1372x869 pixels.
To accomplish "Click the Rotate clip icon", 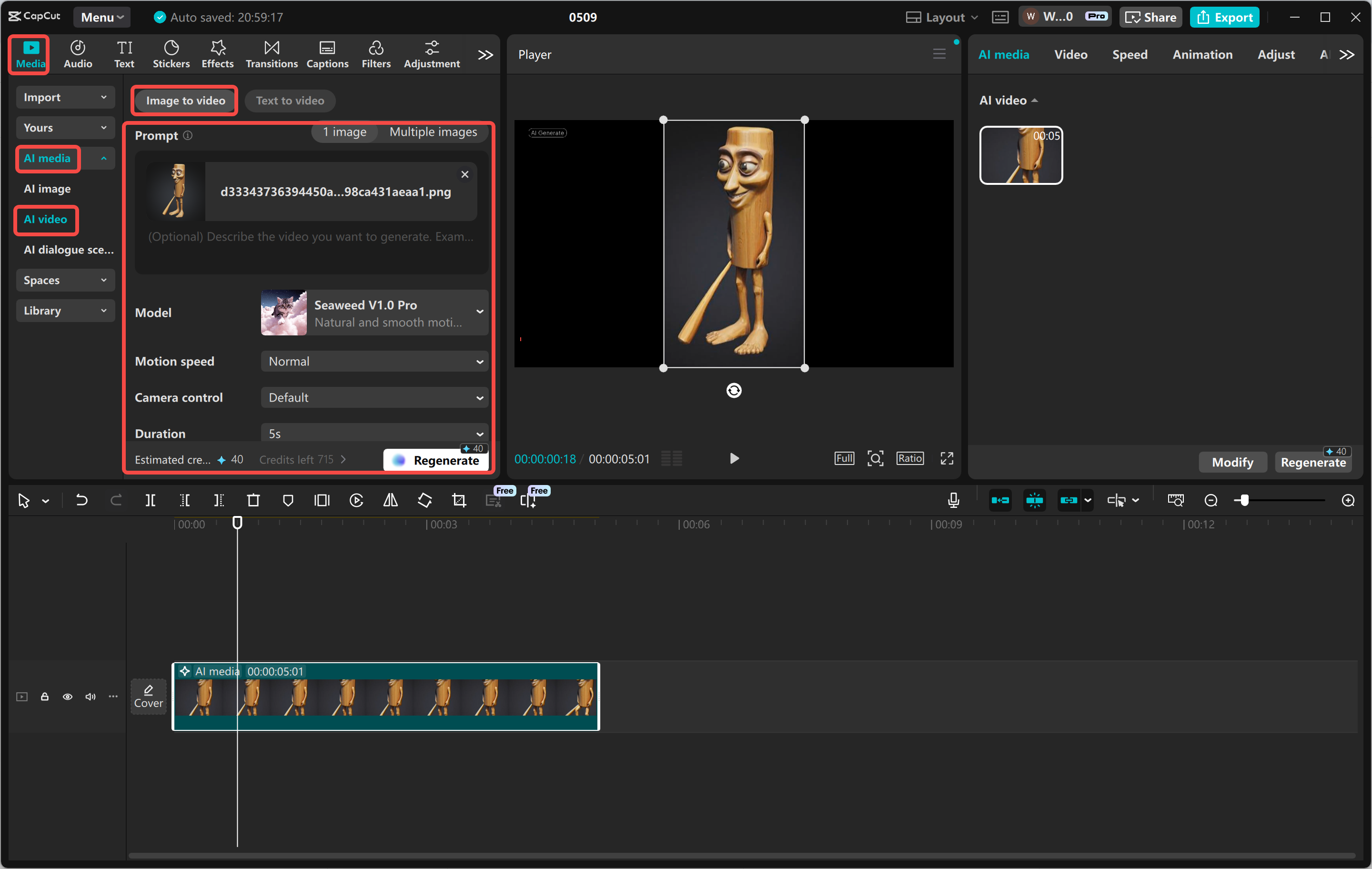I will (x=424, y=500).
